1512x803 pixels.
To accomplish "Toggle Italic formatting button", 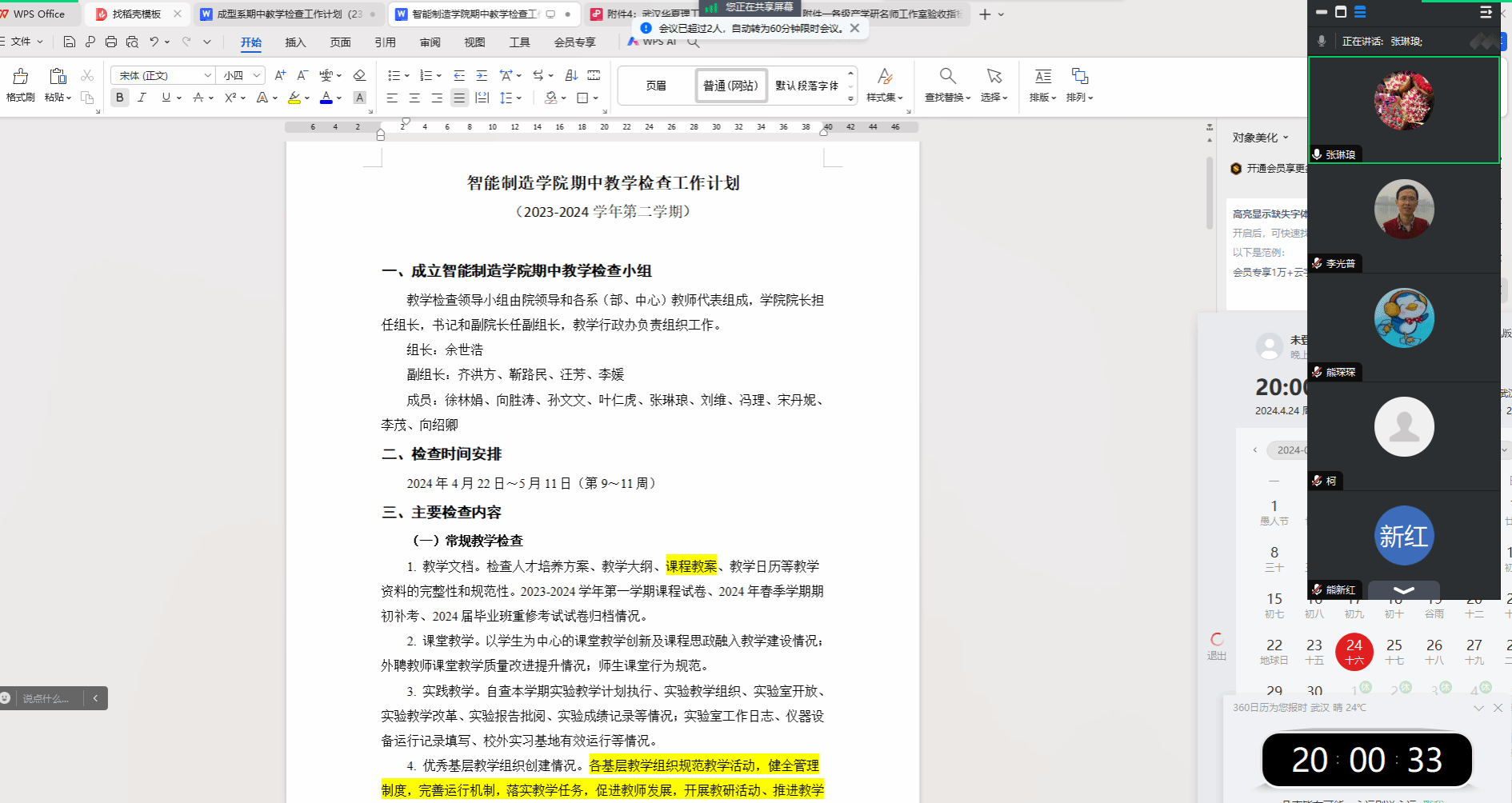I will [142, 98].
